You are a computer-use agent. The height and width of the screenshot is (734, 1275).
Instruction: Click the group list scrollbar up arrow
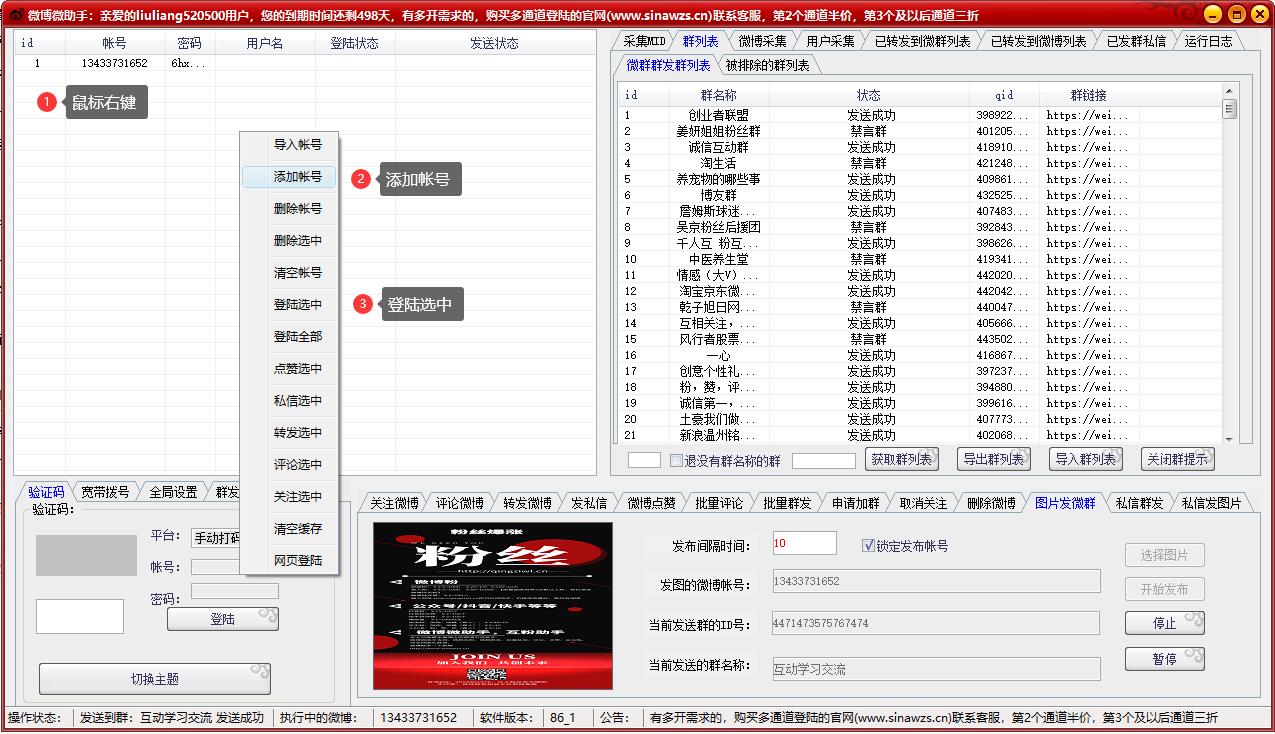coord(1230,91)
